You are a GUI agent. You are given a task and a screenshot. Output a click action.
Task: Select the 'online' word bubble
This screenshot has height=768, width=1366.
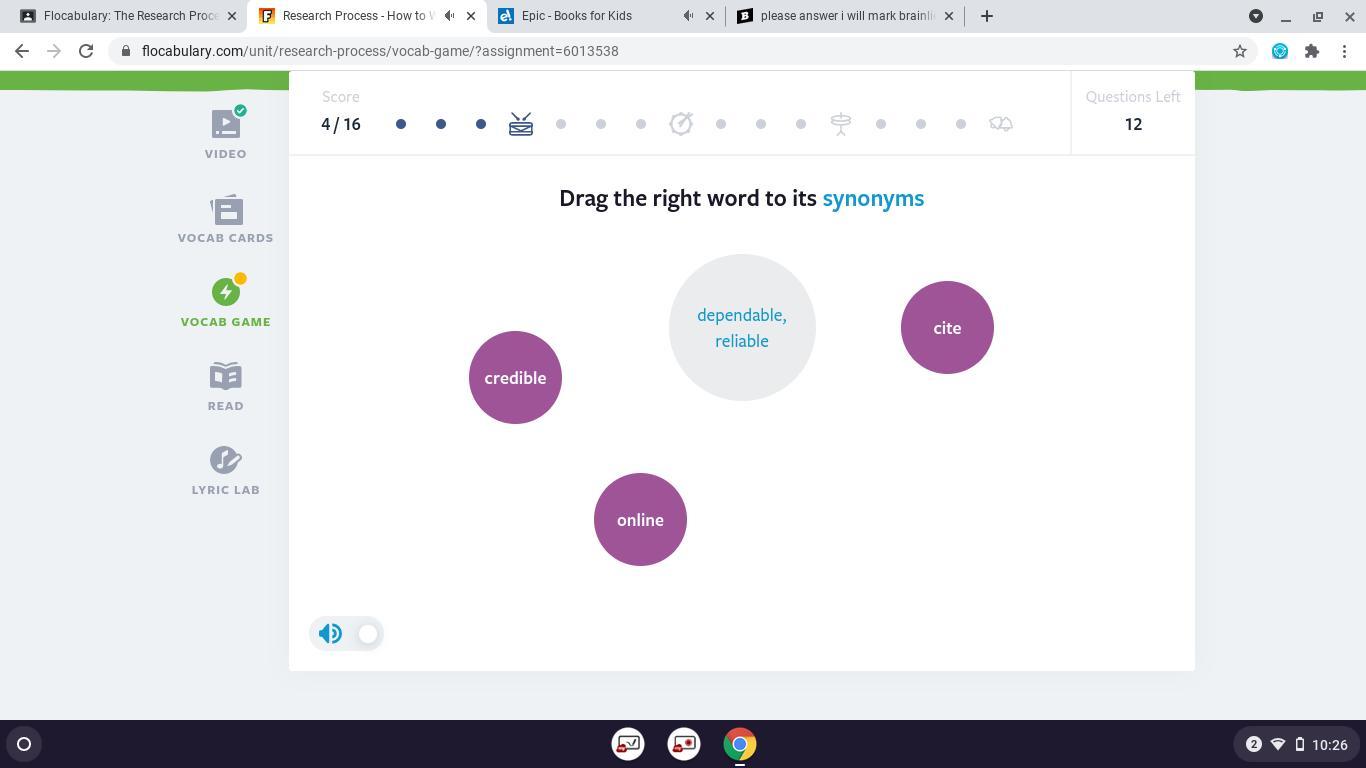640,520
